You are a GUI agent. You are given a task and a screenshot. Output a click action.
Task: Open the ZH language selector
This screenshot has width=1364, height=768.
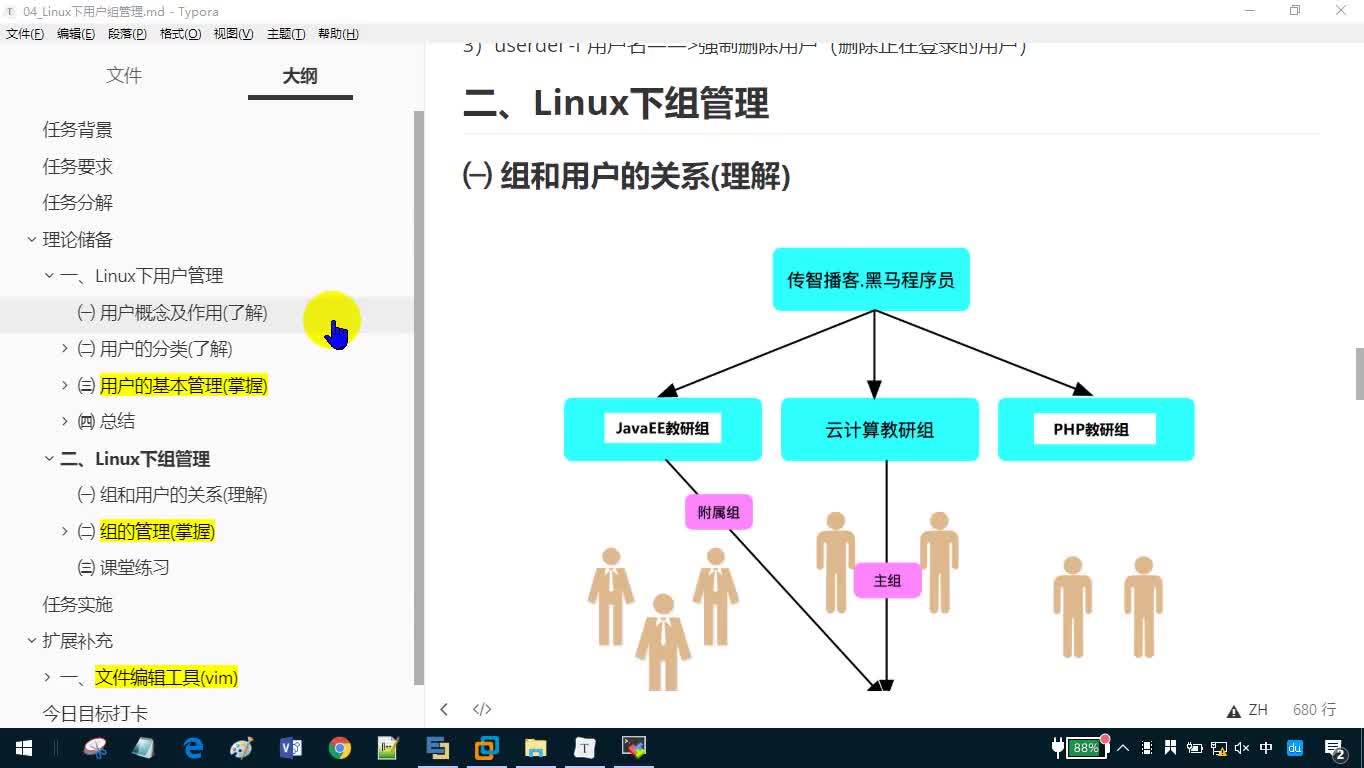click(1258, 710)
